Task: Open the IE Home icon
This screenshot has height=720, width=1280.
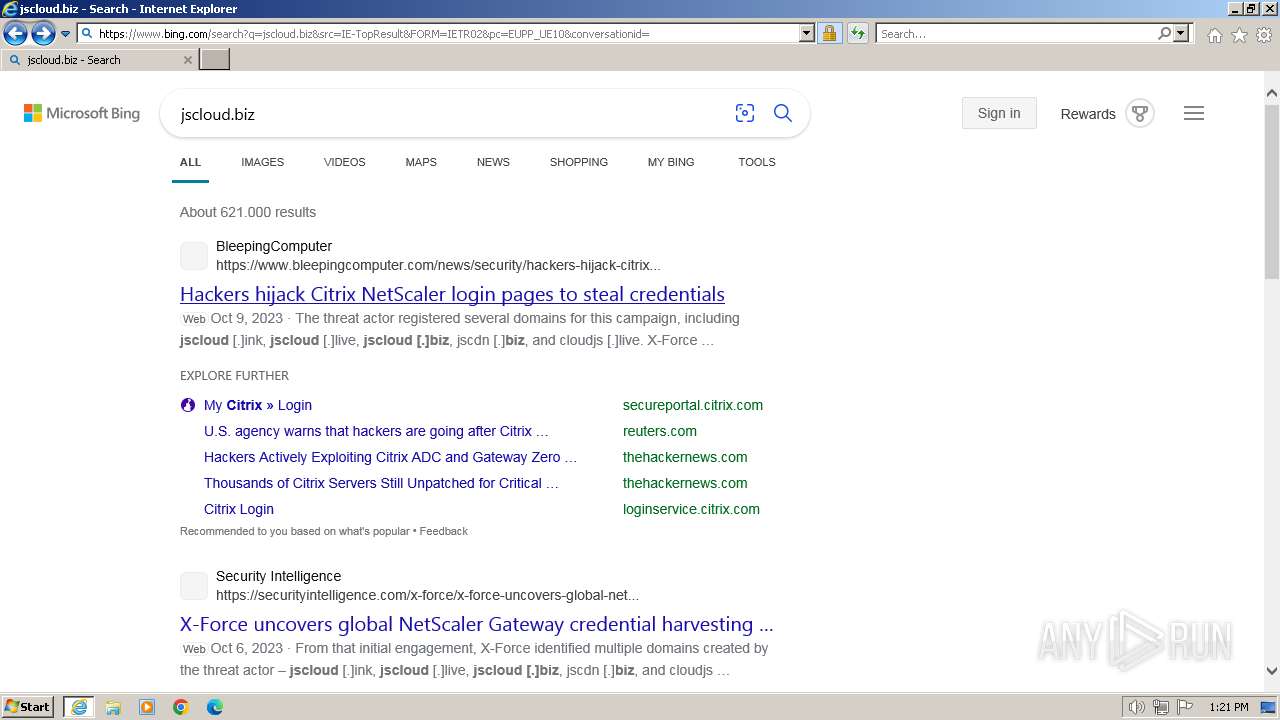Action: pos(1214,35)
